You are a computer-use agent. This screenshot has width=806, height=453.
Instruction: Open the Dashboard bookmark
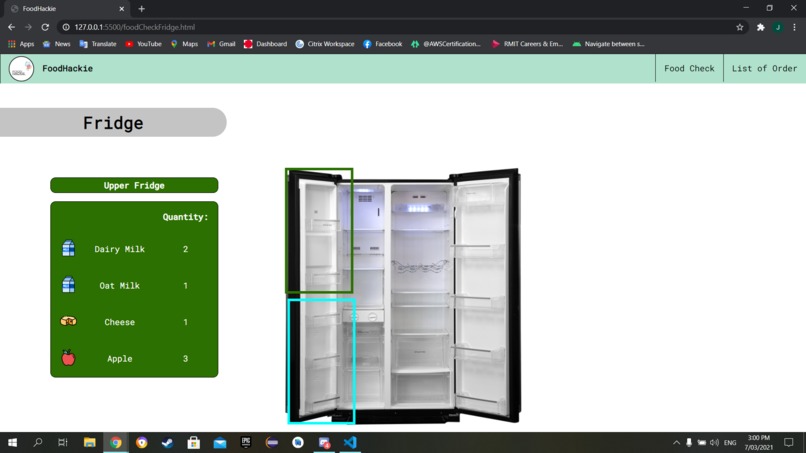265,44
